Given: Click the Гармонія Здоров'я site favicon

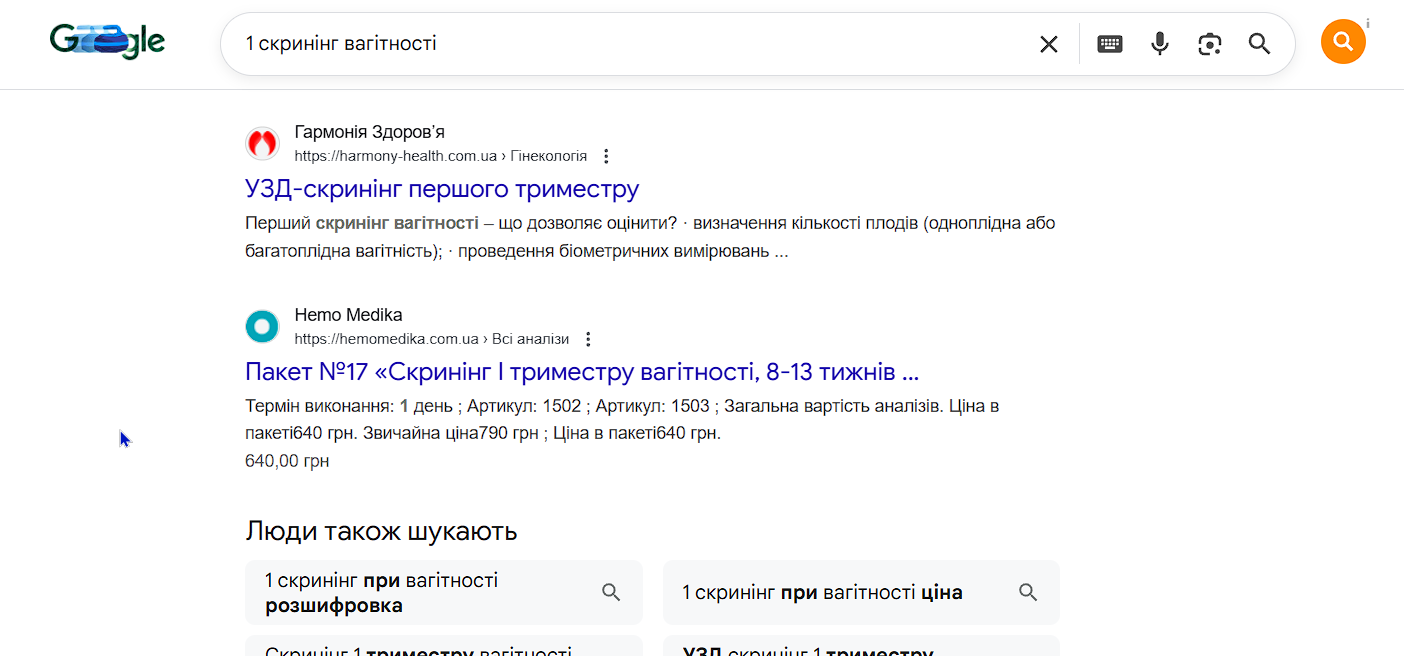Looking at the screenshot, I should tap(262, 144).
